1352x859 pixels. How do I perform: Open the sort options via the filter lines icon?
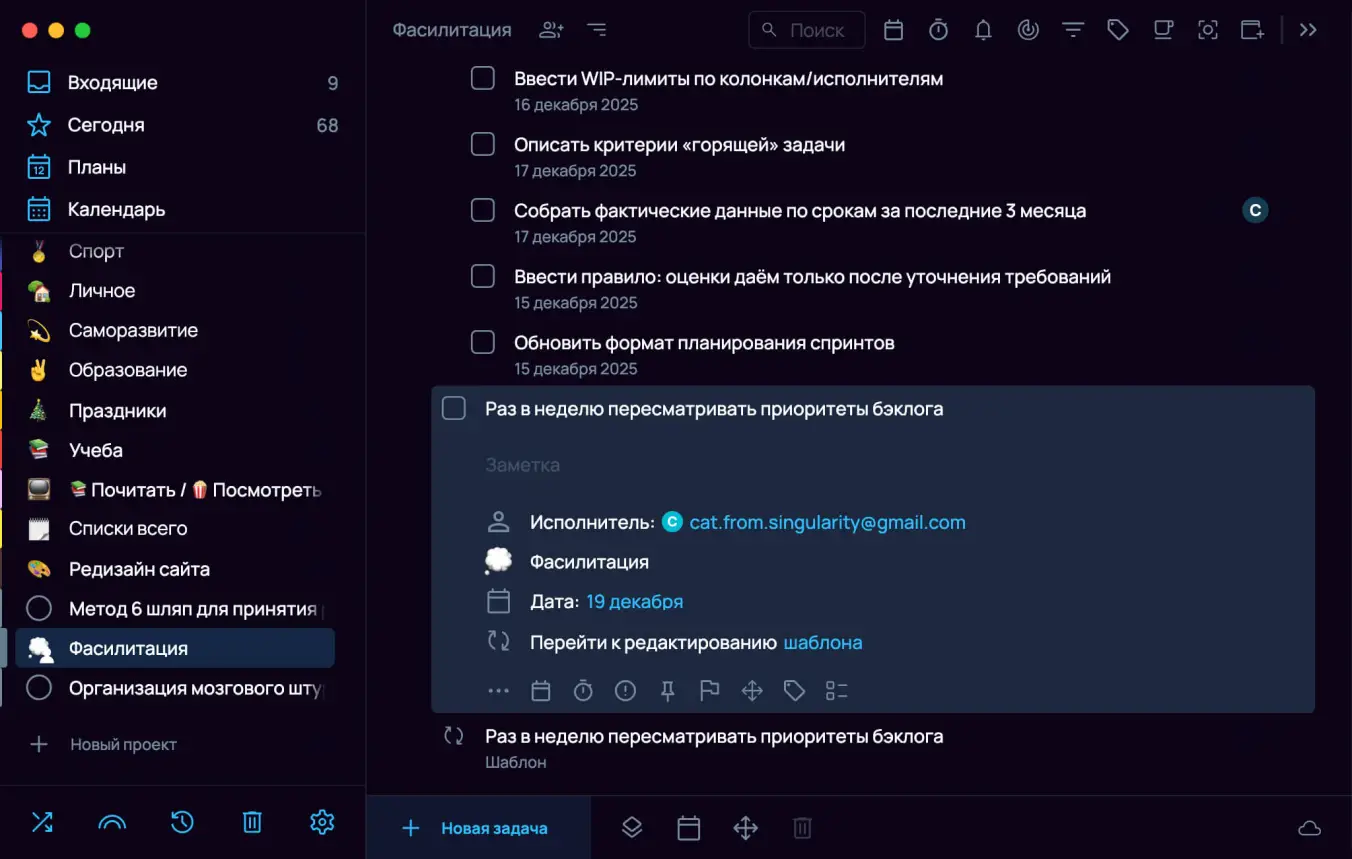pyautogui.click(x=1072, y=29)
